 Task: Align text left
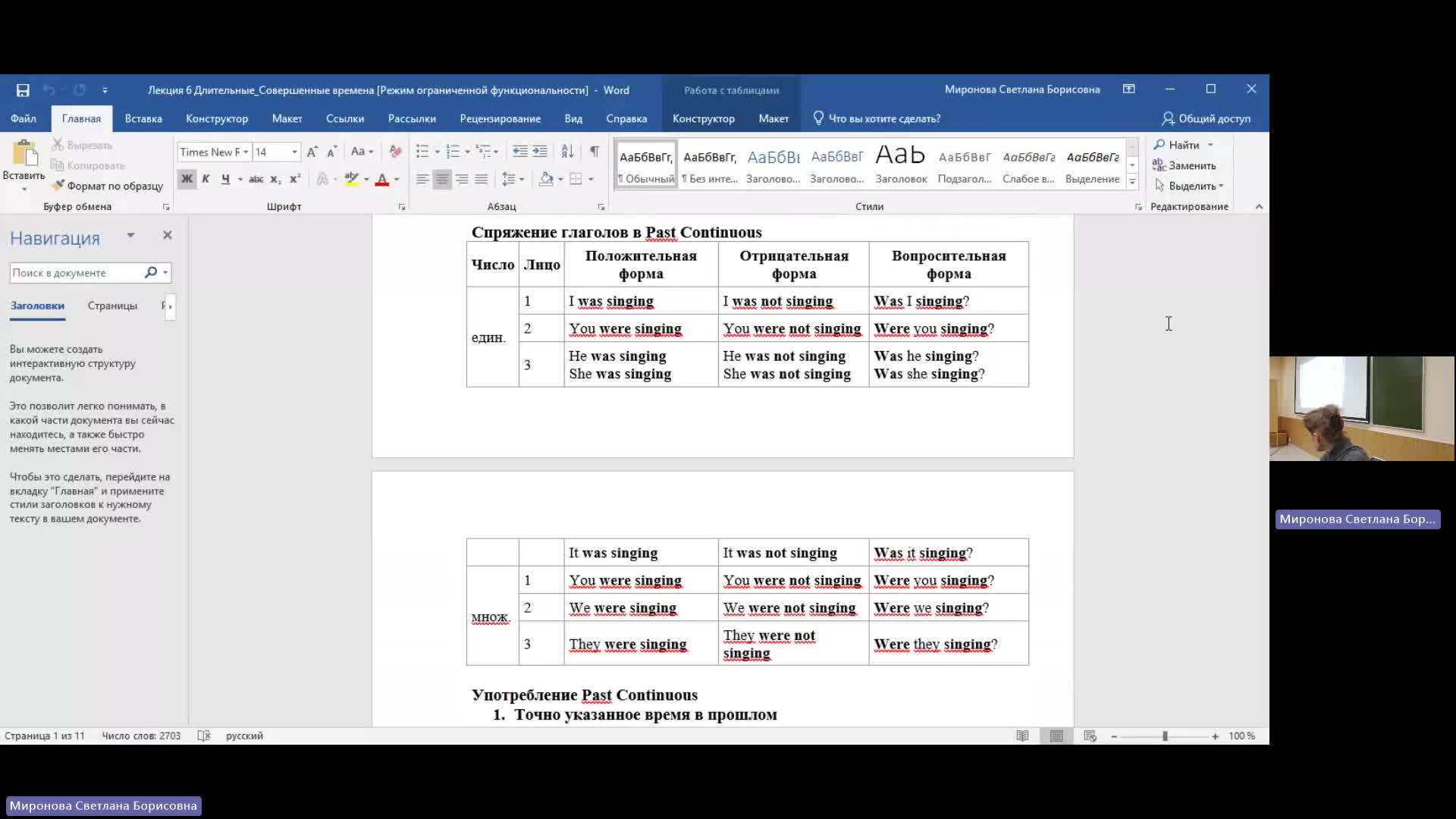coord(422,179)
